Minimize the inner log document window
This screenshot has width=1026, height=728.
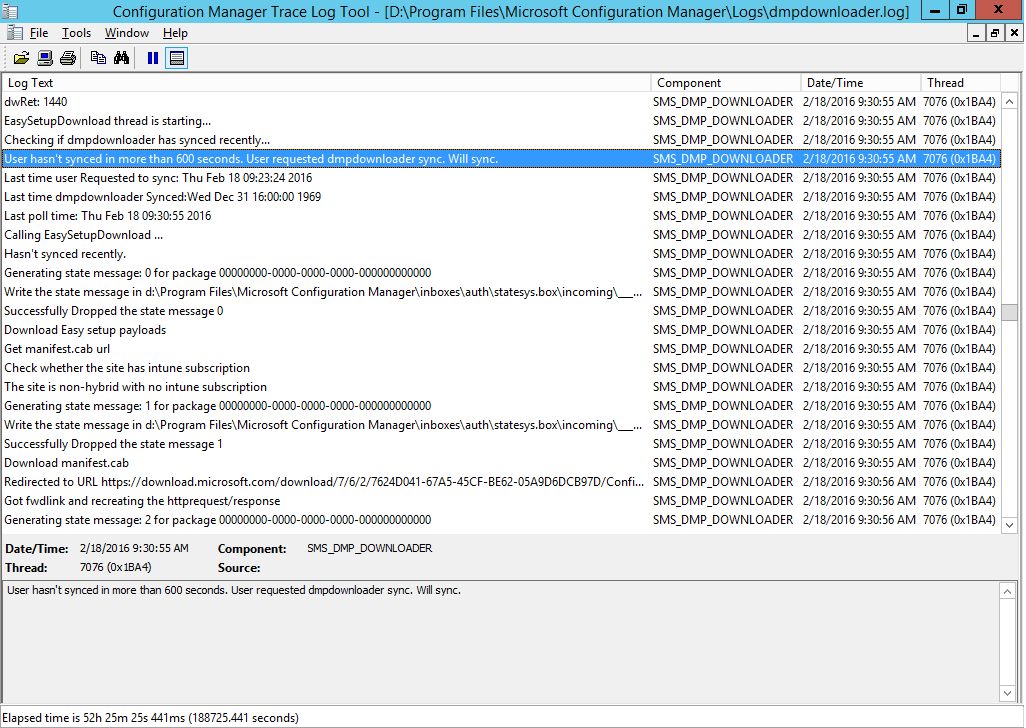click(x=976, y=33)
